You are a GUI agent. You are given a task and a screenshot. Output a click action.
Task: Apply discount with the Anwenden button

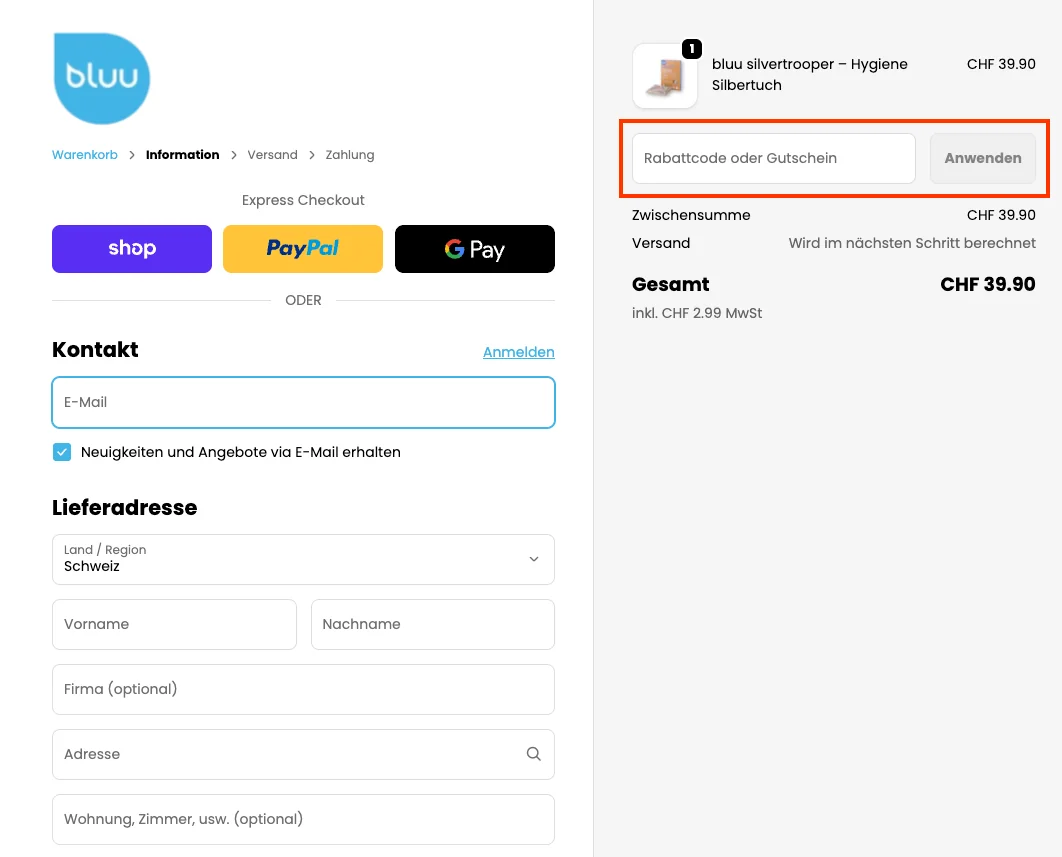click(x=982, y=157)
